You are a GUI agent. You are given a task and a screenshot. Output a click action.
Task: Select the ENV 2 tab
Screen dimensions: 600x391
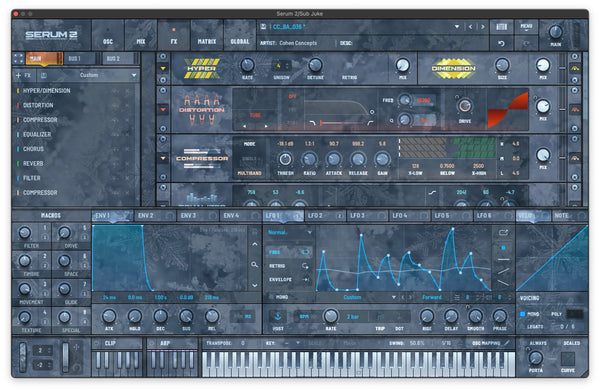pos(155,216)
